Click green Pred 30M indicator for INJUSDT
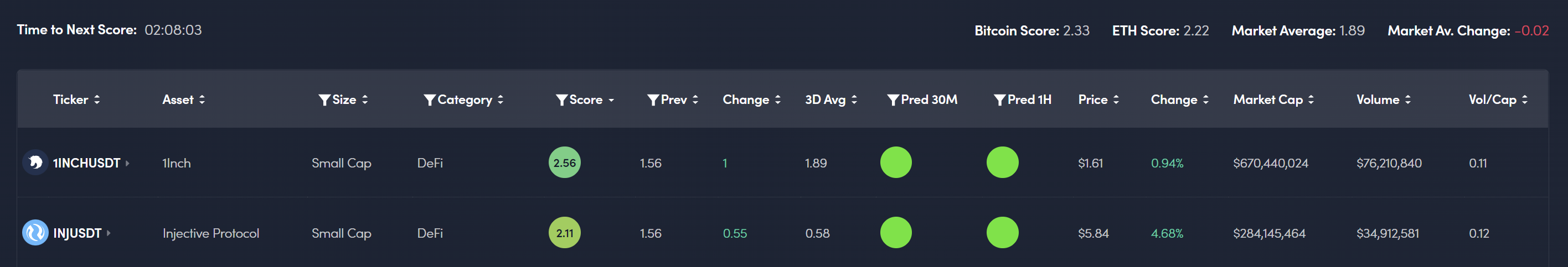Image resolution: width=1568 pixels, height=267 pixels. [x=896, y=232]
